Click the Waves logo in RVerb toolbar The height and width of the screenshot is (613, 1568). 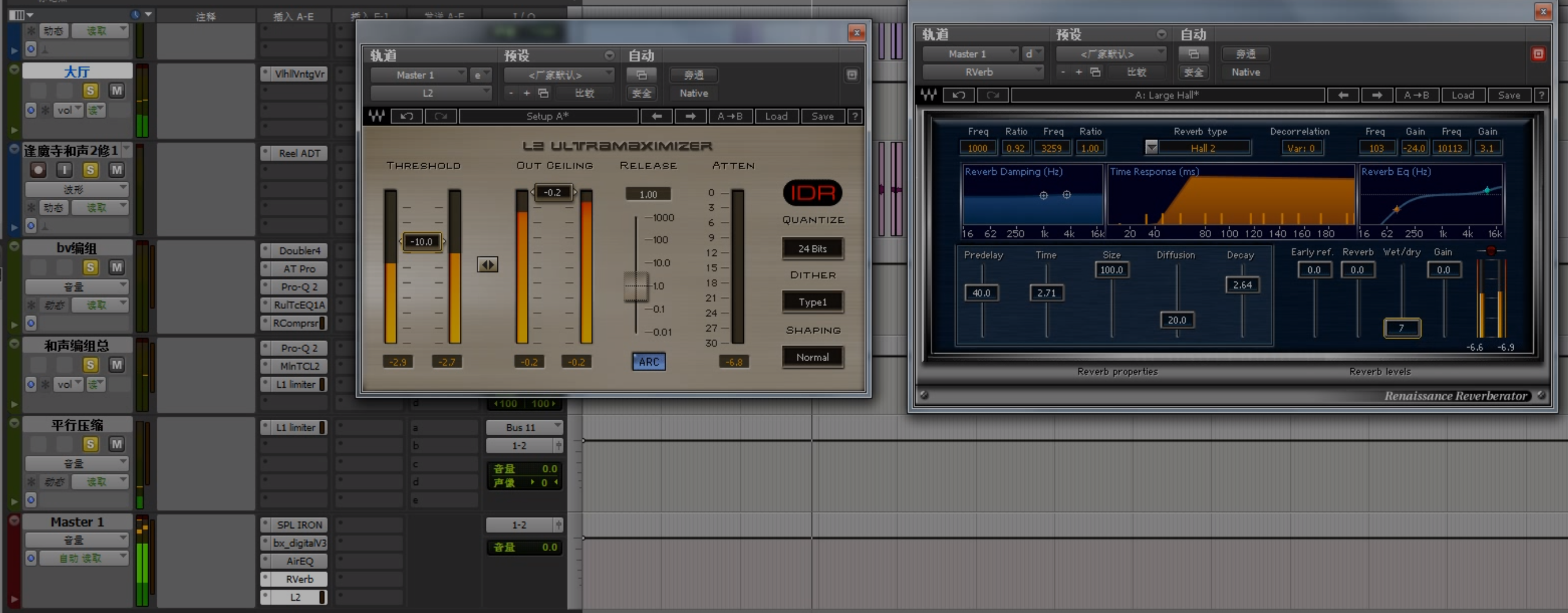coord(929,95)
